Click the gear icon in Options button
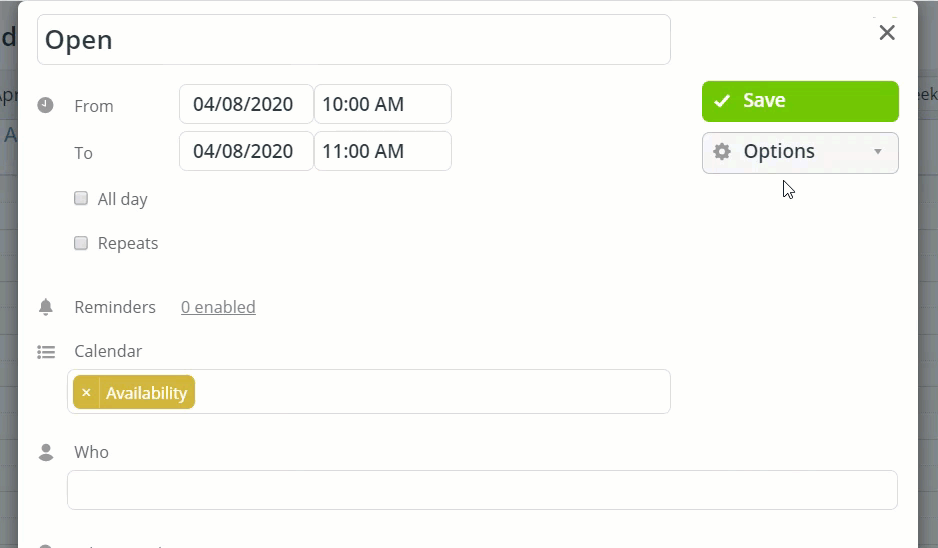938x548 pixels. (722, 152)
